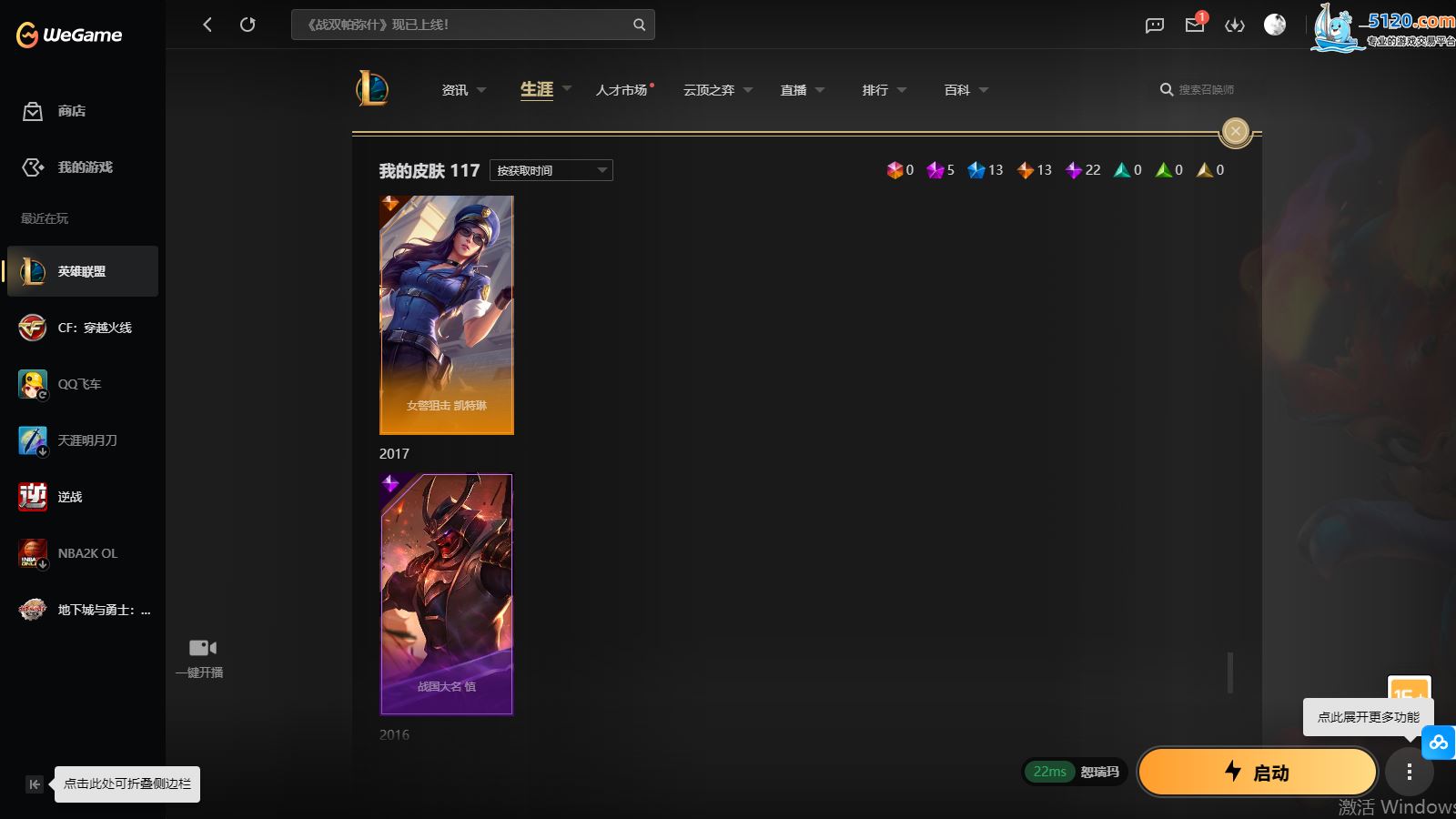Click the 一键开播 label
This screenshot has width=1456, height=819.
200,672
